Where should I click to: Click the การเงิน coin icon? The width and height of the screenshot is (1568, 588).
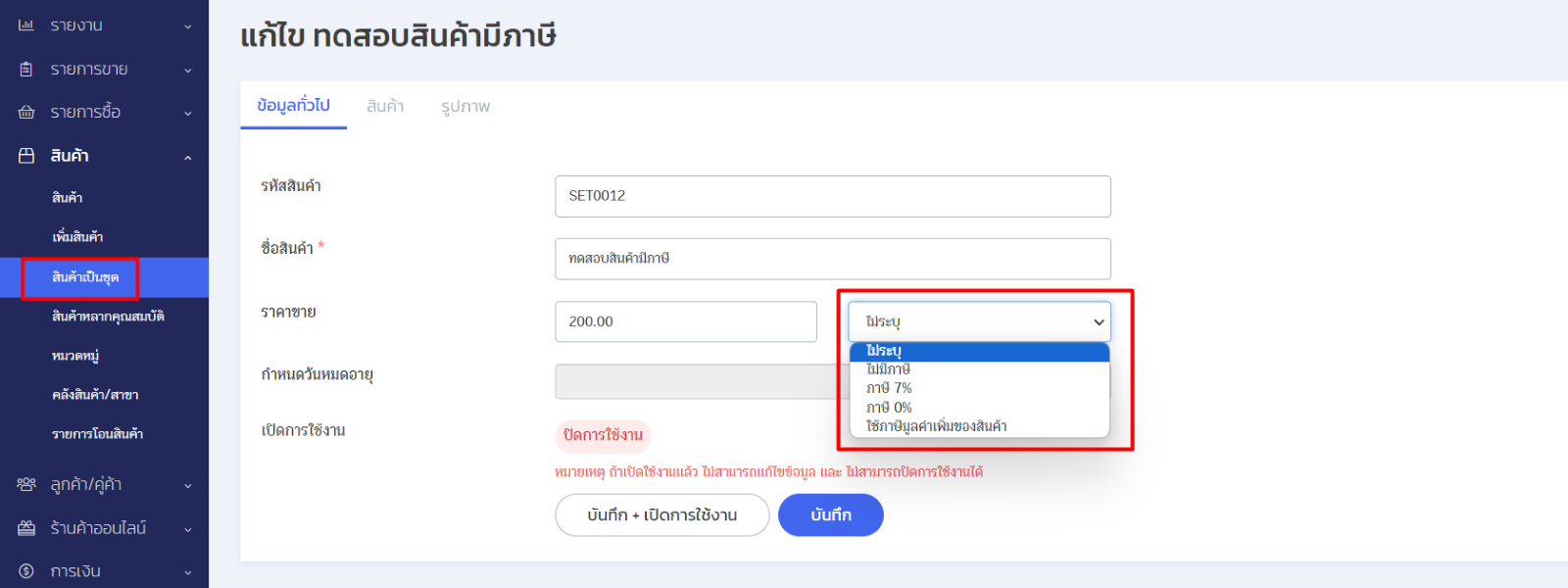26,571
